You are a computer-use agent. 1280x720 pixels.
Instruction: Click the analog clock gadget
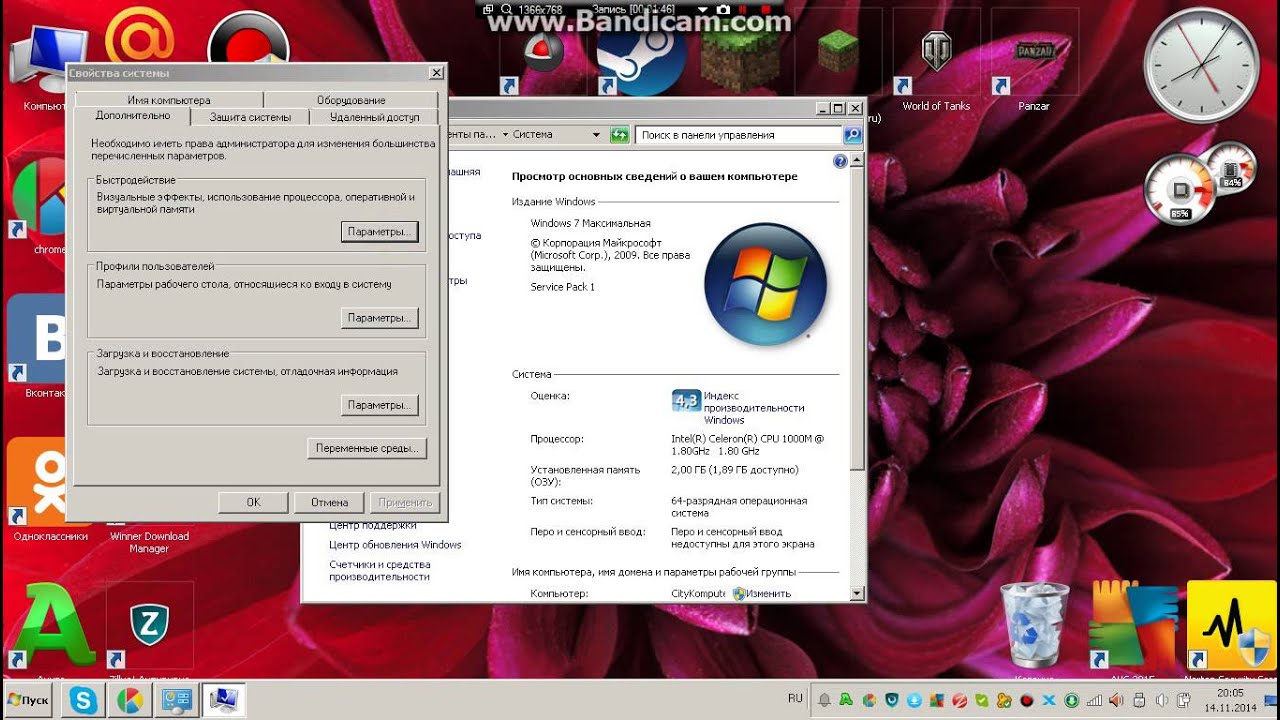[x=1200, y=67]
